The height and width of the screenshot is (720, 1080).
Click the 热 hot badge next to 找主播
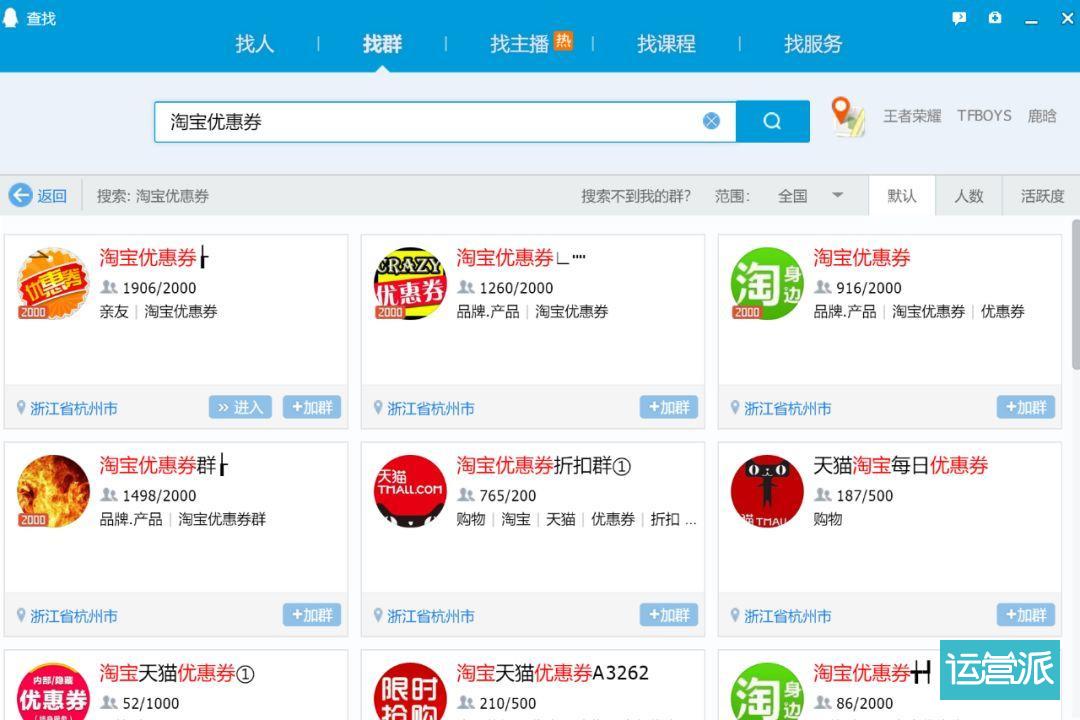(563, 41)
